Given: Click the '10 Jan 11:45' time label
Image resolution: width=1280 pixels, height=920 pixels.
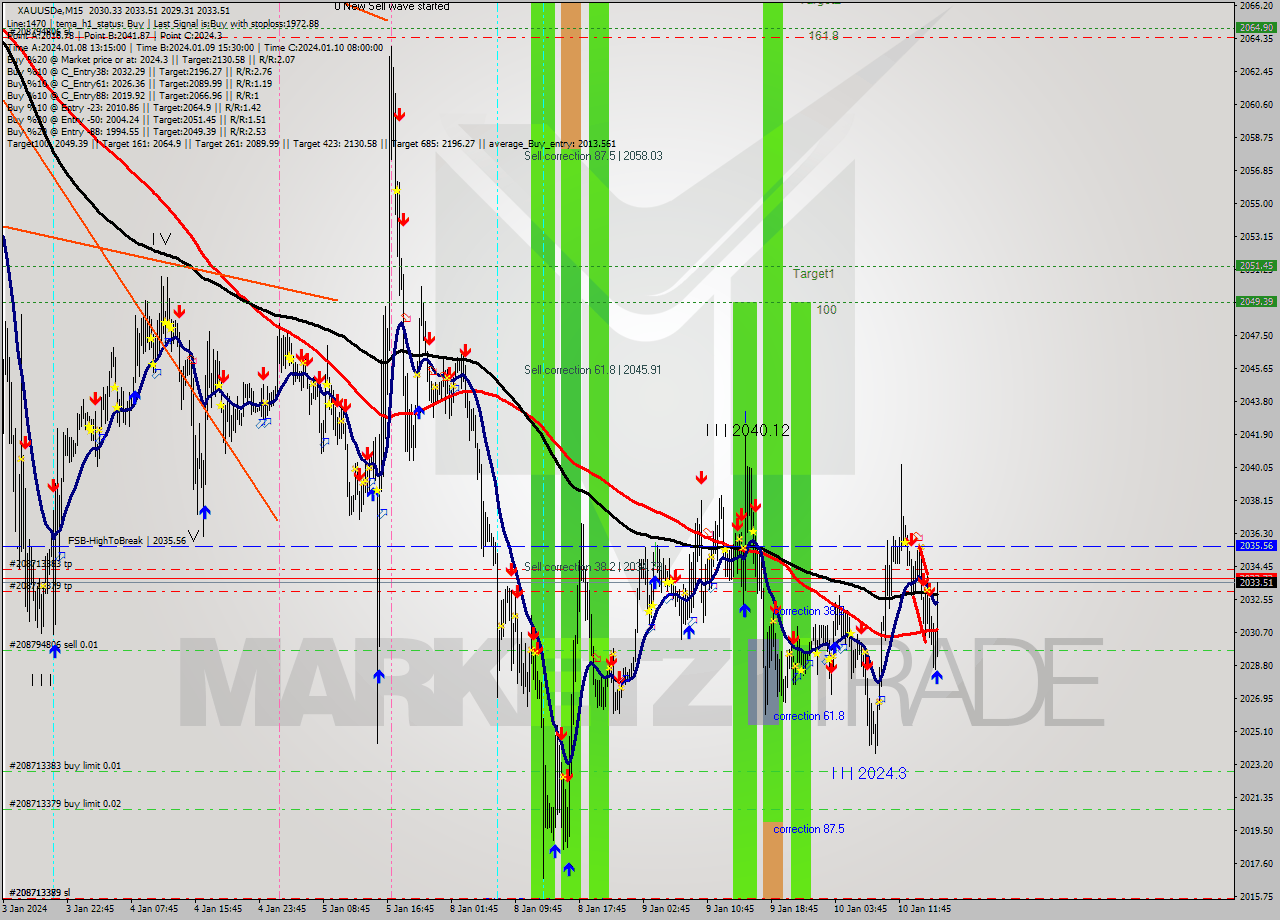Looking at the screenshot, I should pyautogui.click(x=925, y=909).
